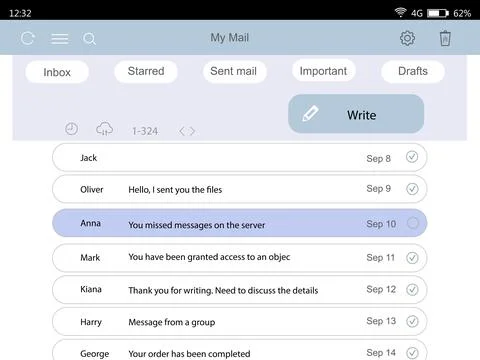Toggle checkmark on Mark's message
Viewport: 480px width, 360px height.
coord(412,258)
